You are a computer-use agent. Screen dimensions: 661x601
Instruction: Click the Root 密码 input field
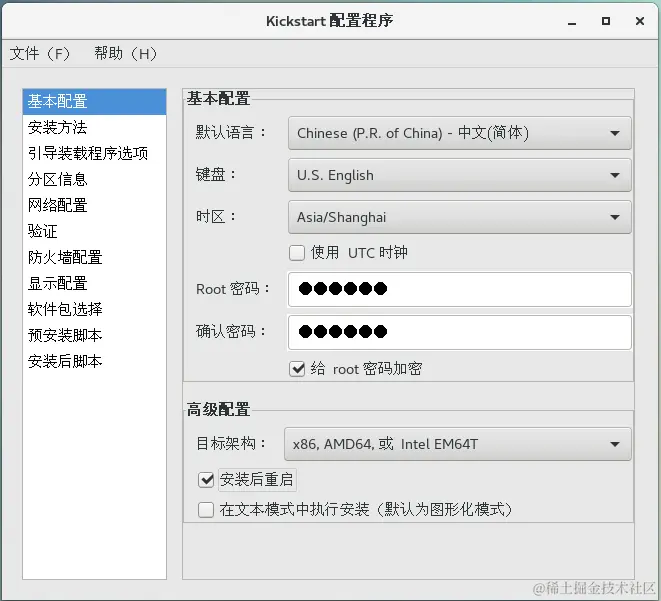coord(459,290)
